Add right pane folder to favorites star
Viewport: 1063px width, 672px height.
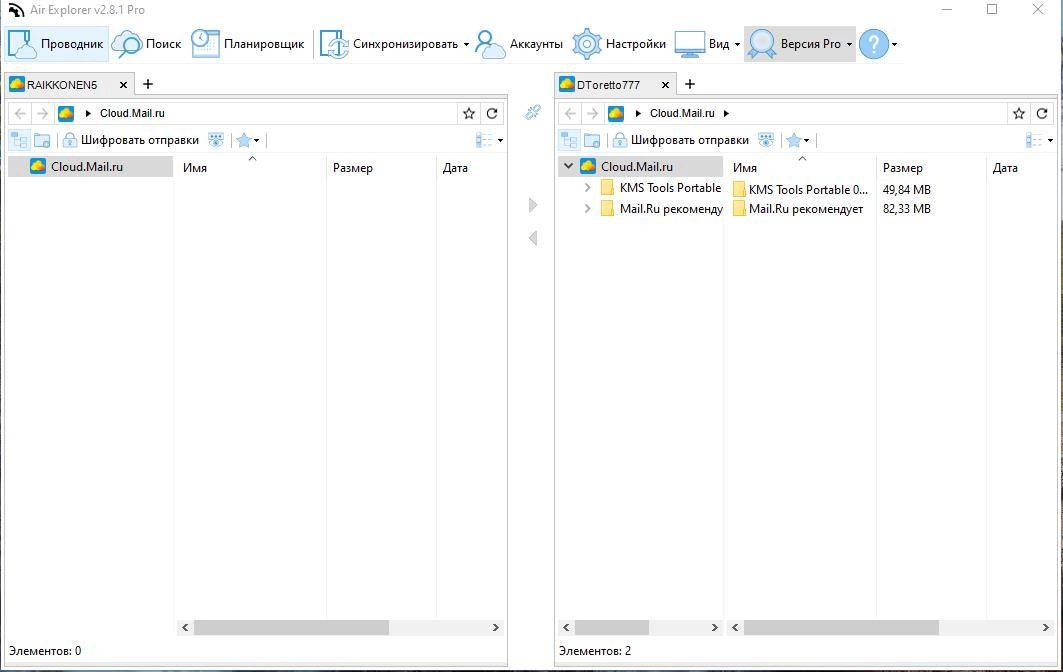[1018, 113]
